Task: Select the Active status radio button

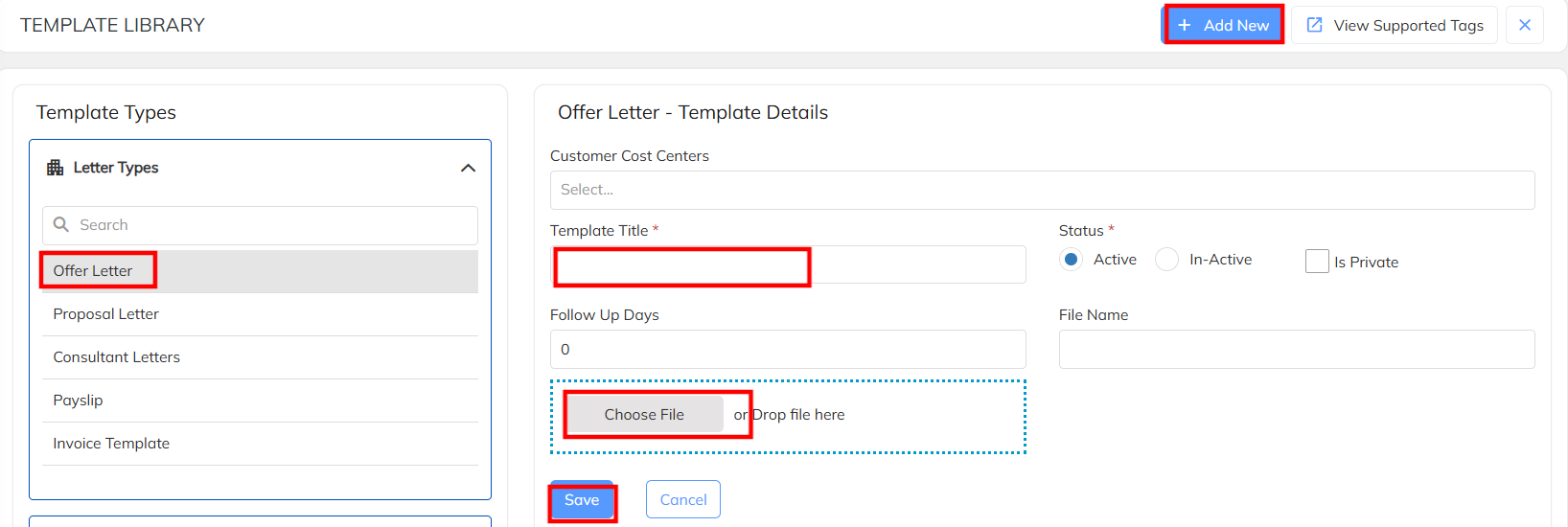Action: click(1071, 259)
